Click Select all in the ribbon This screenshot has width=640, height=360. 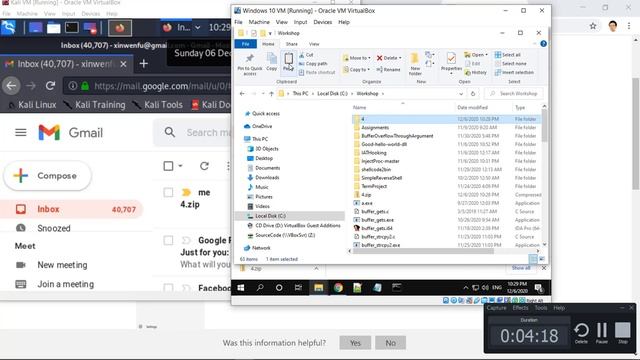(x=507, y=55)
